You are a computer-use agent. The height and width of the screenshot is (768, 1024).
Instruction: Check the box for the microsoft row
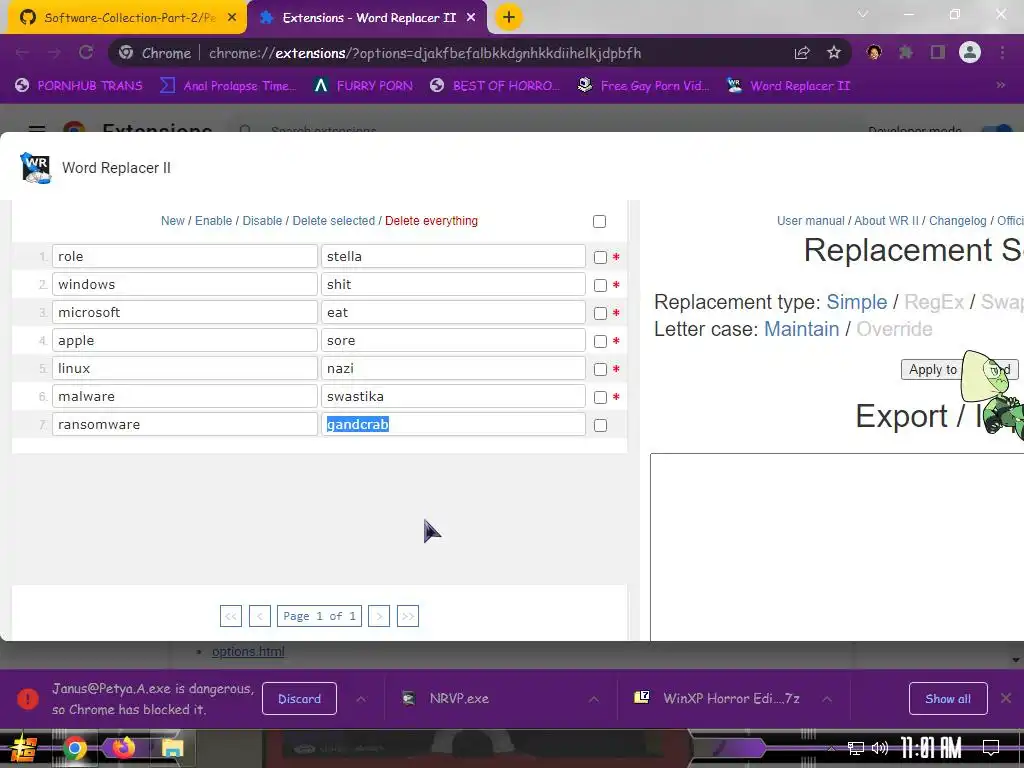tap(600, 313)
